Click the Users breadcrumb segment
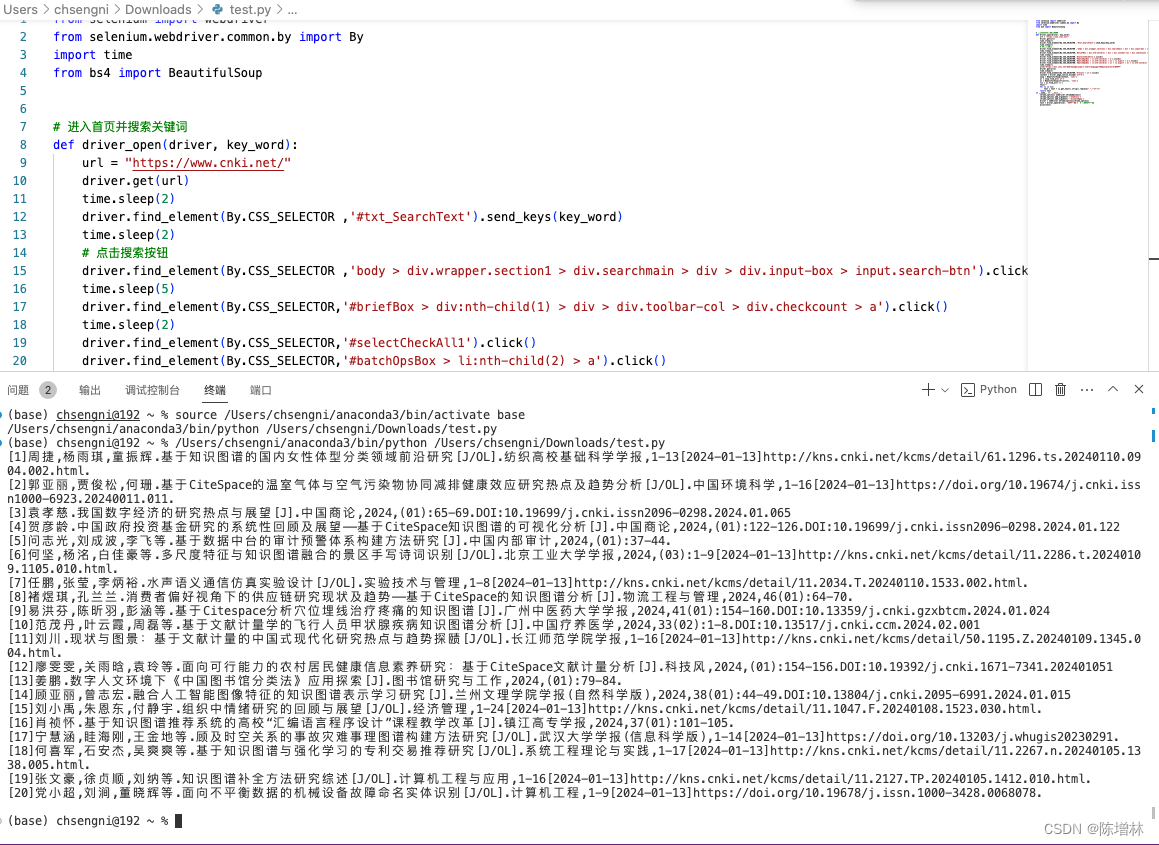 [20, 10]
